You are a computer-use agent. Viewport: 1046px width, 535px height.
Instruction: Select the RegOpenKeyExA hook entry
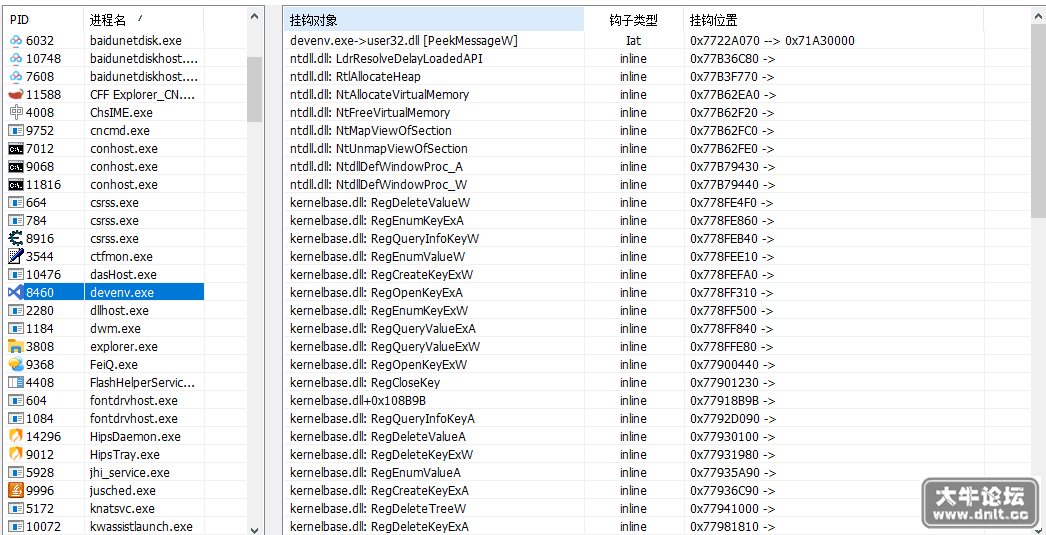point(657,293)
